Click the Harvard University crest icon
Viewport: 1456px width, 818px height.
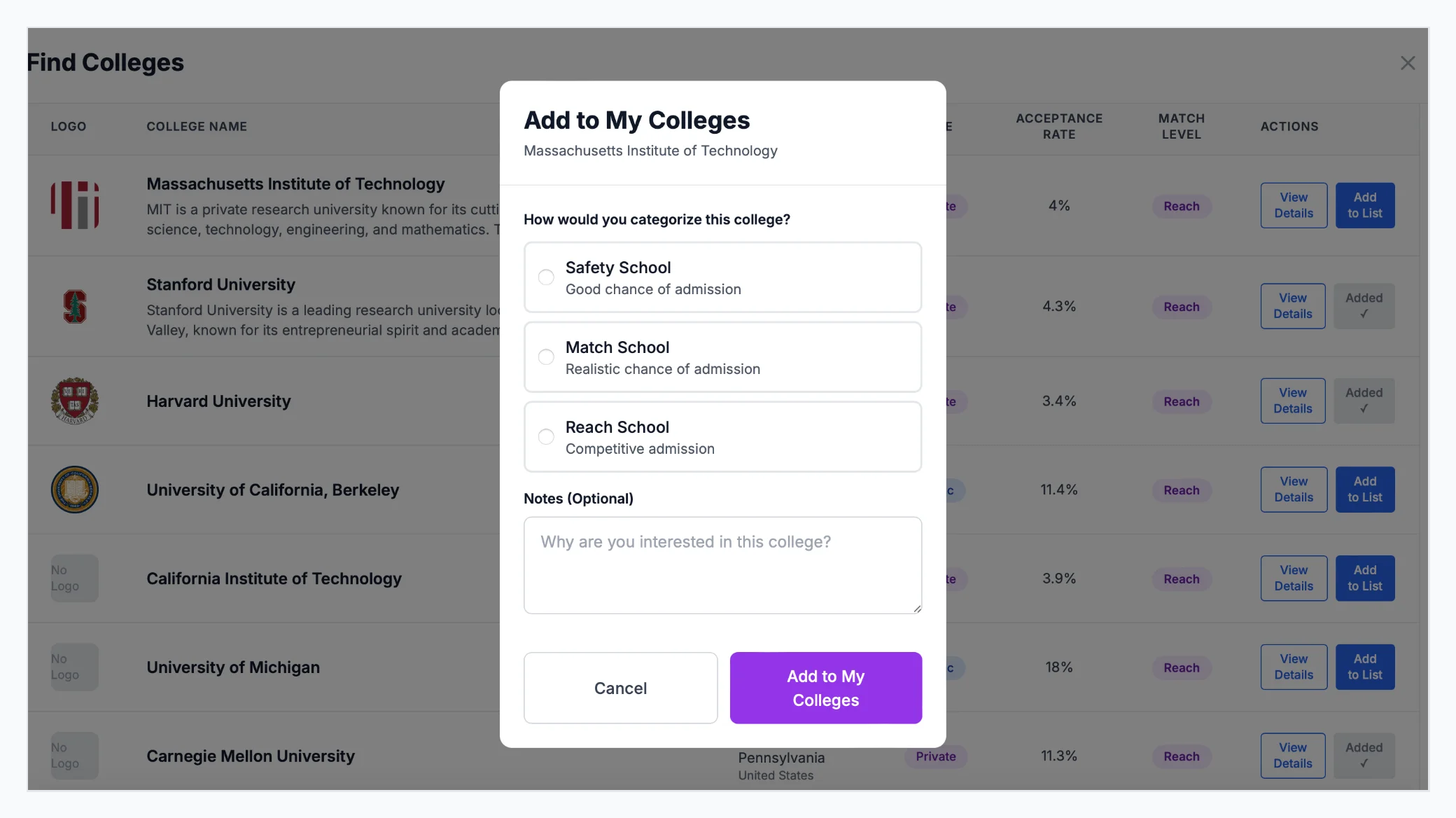click(x=74, y=401)
